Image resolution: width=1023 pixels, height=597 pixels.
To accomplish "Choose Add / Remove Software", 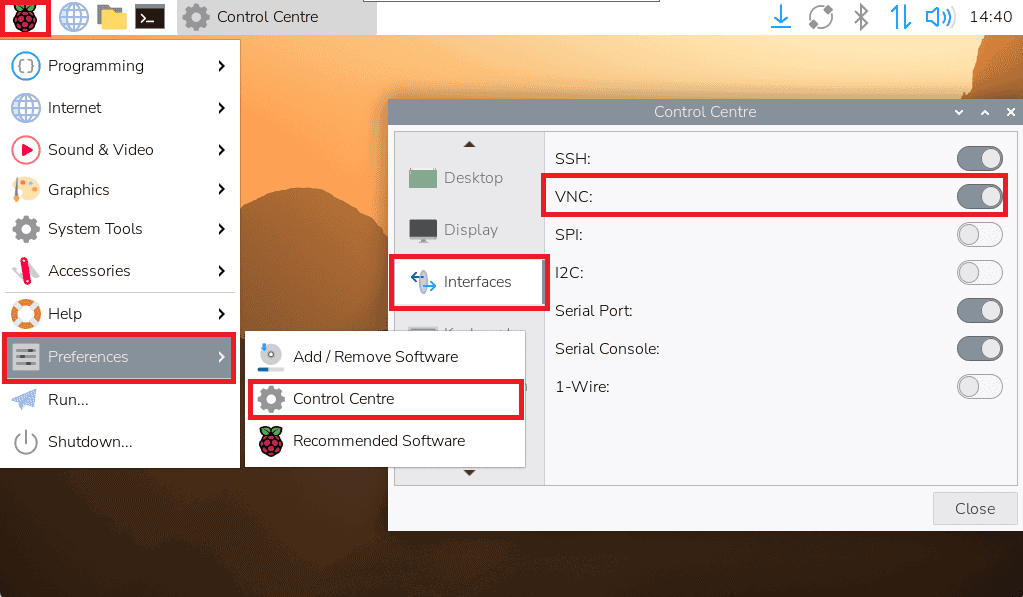I will click(375, 357).
